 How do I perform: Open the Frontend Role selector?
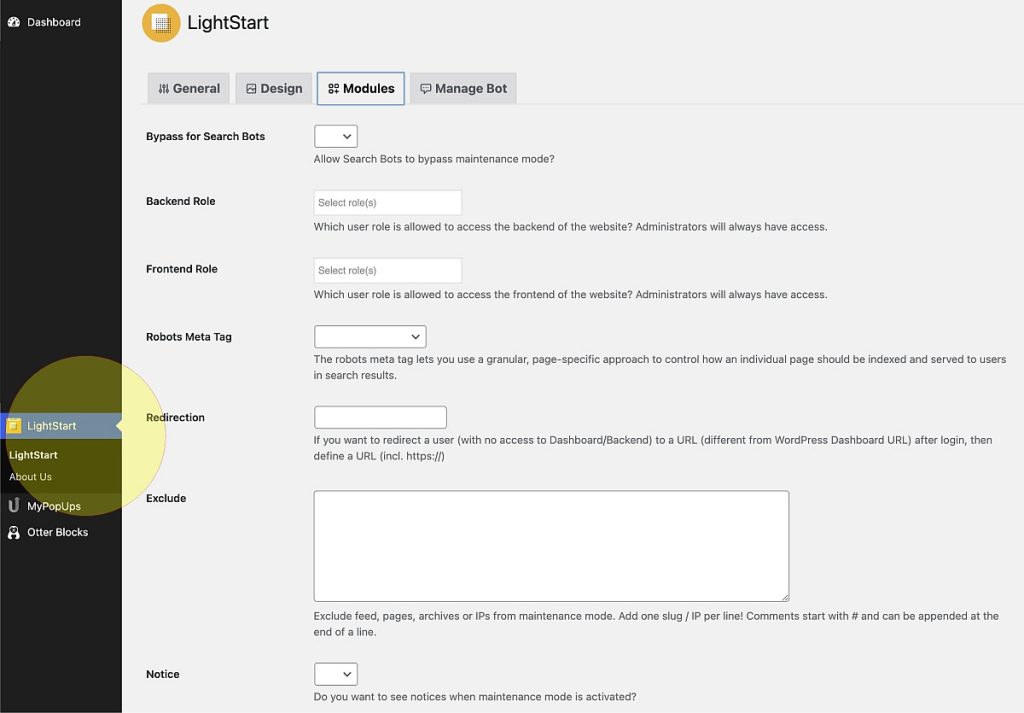[x=387, y=269]
